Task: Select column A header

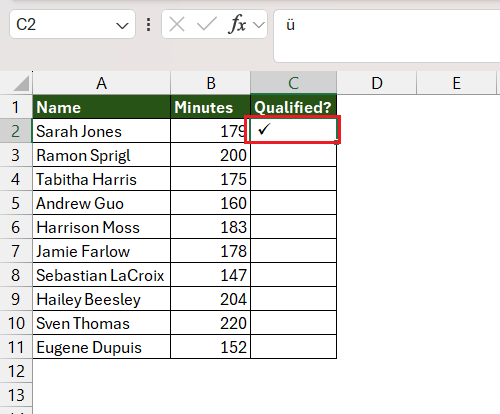Action: coord(102,83)
